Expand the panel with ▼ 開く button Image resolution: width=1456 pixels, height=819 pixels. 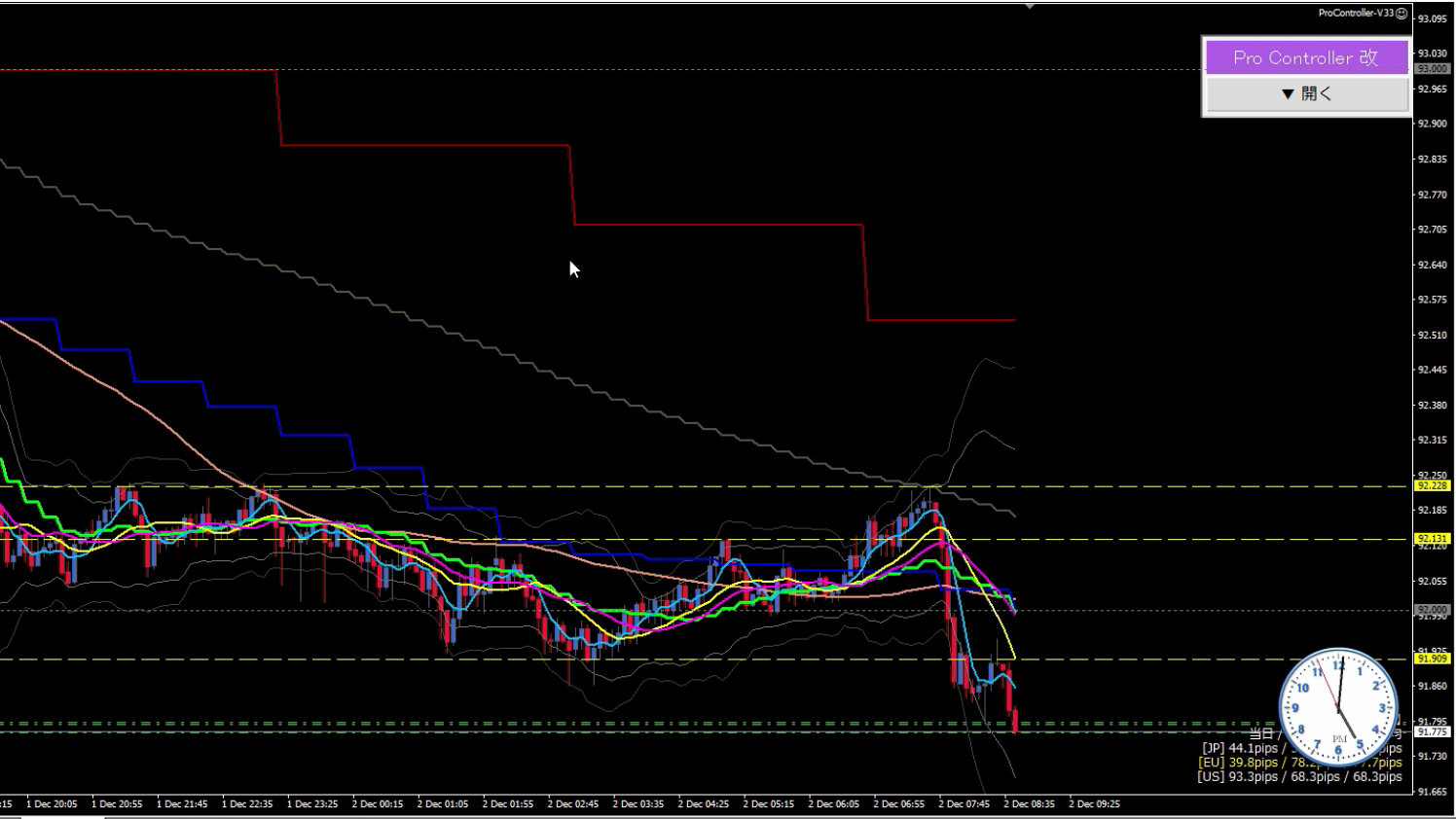click(x=1306, y=94)
